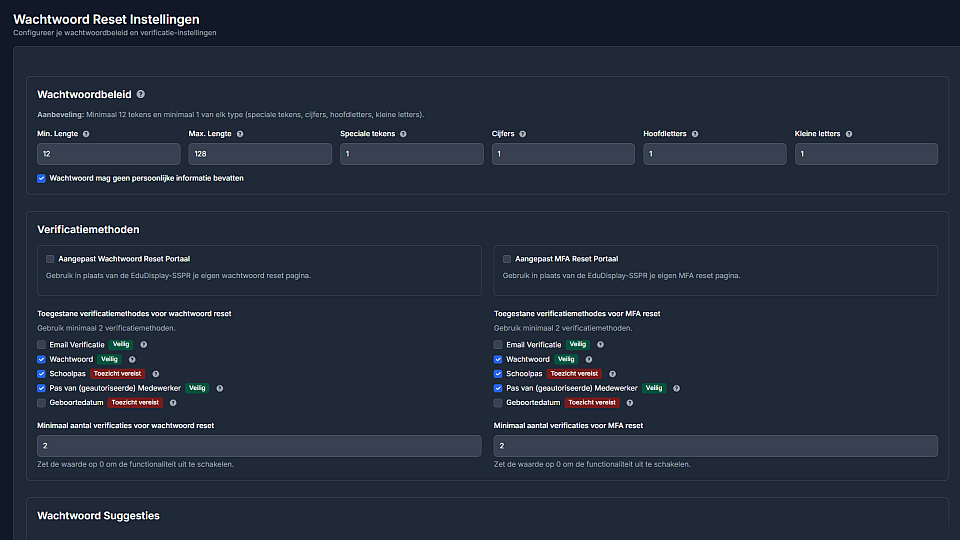
Task: Click help icon beside Speciale tekens label
Action: 403,134
